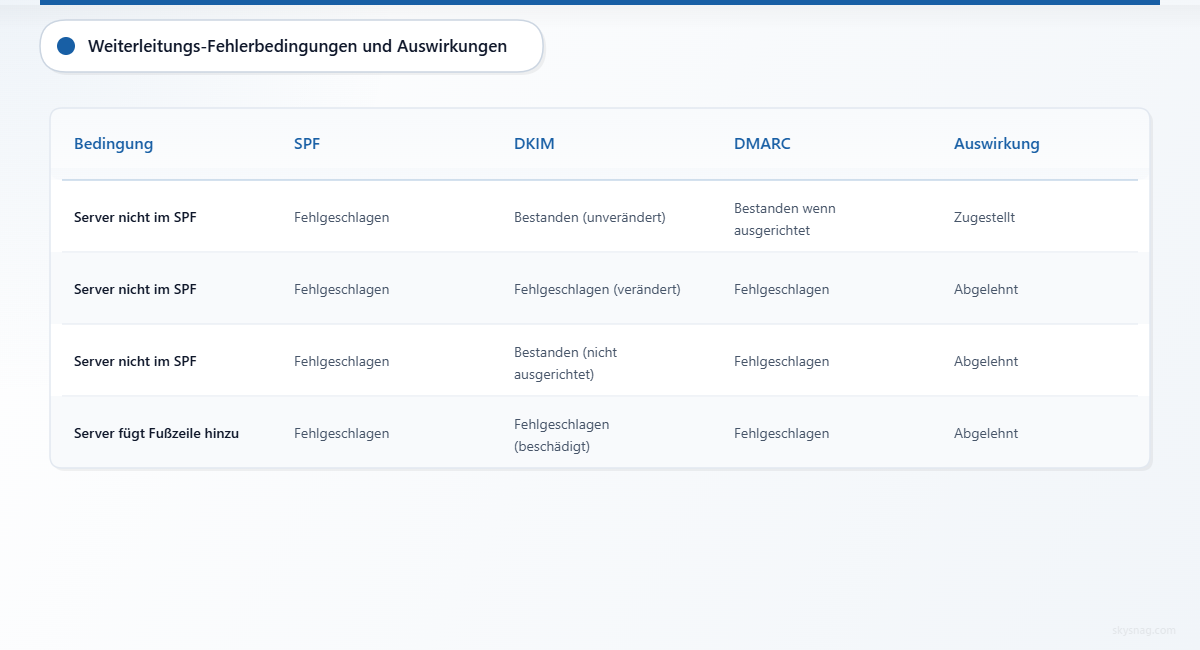Click 'Abgelehnt' in the 'nicht ausgerichtet' row
The height and width of the screenshot is (650, 1200).
pos(986,361)
